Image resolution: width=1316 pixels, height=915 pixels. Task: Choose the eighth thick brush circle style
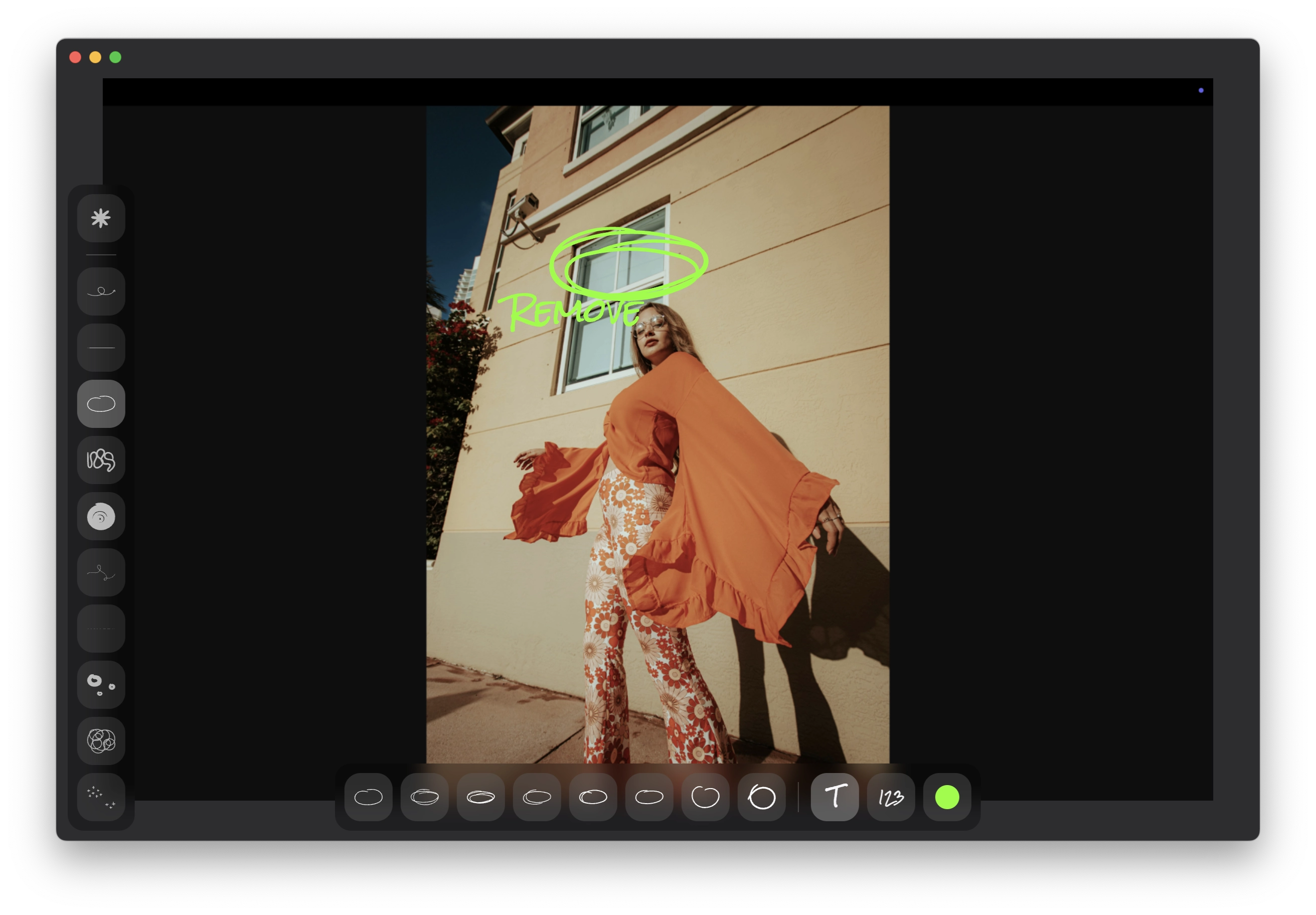click(x=761, y=797)
